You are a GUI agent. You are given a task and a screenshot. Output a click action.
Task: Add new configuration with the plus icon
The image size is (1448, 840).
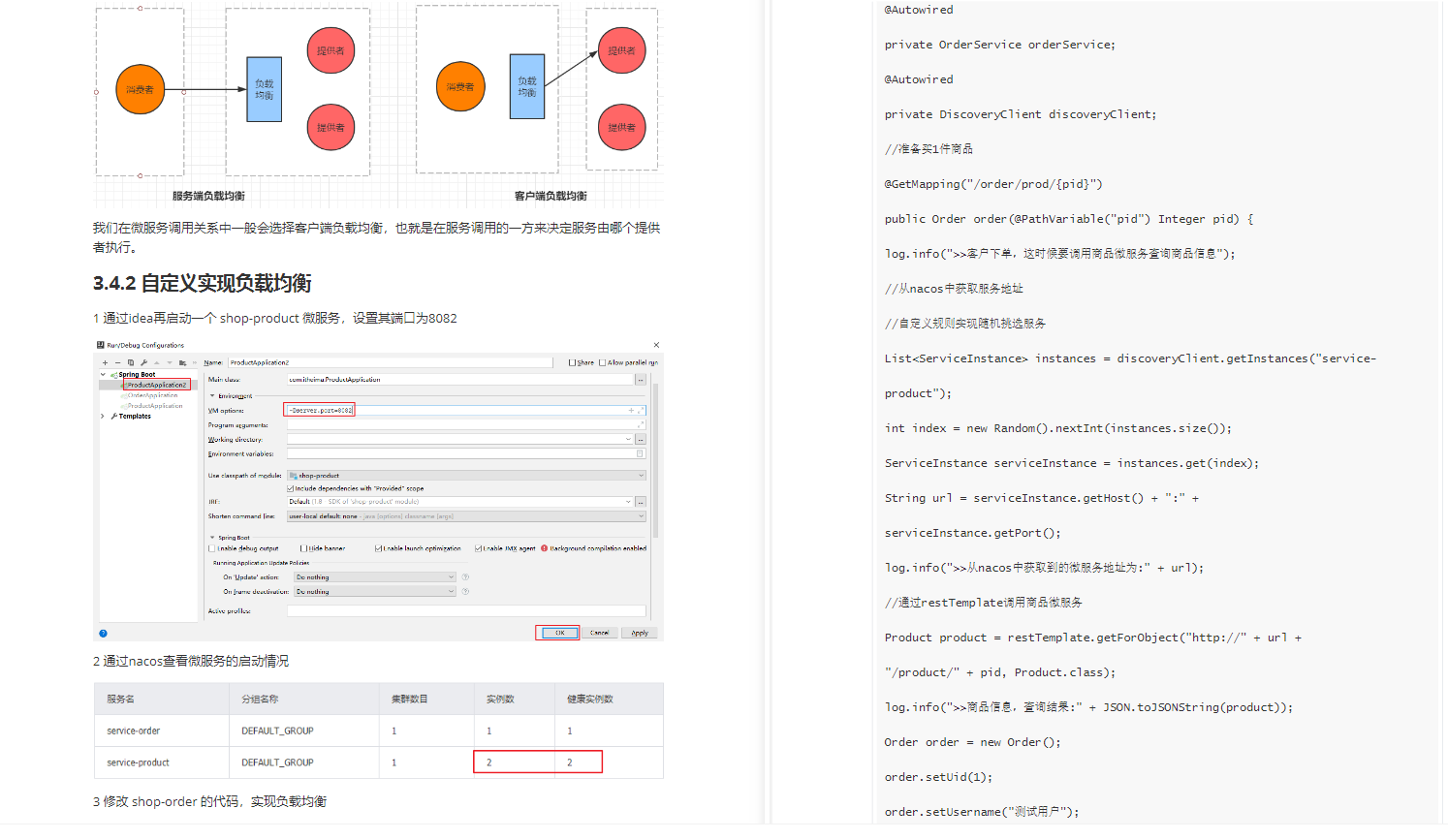tap(106, 361)
